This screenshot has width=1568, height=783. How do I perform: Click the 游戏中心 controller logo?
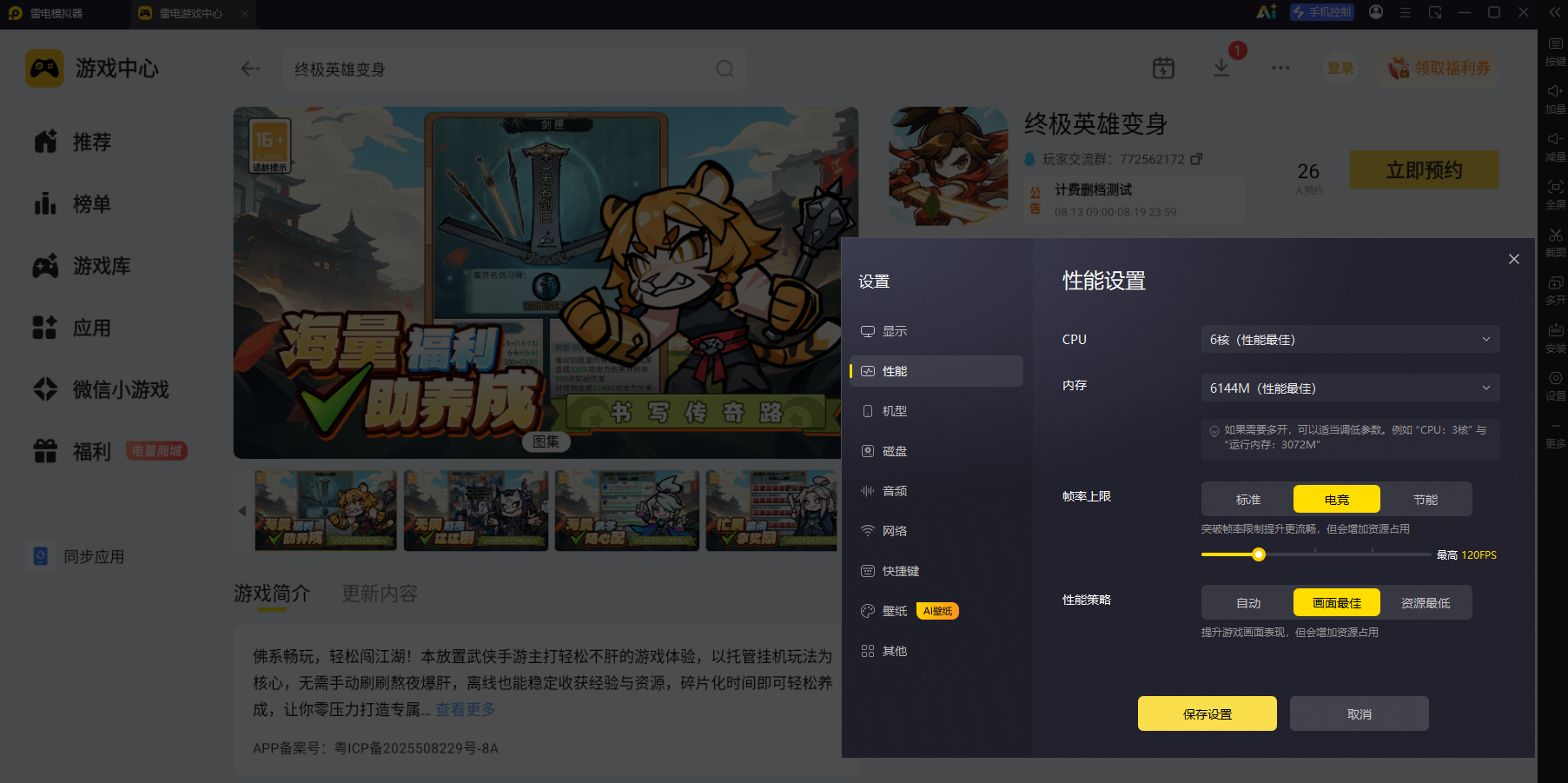coord(44,68)
